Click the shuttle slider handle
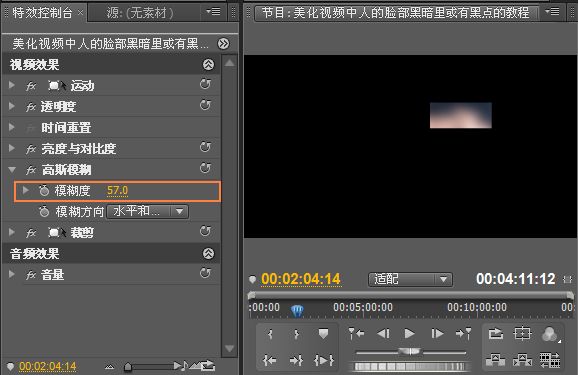578x375 pixels. [x=410, y=352]
